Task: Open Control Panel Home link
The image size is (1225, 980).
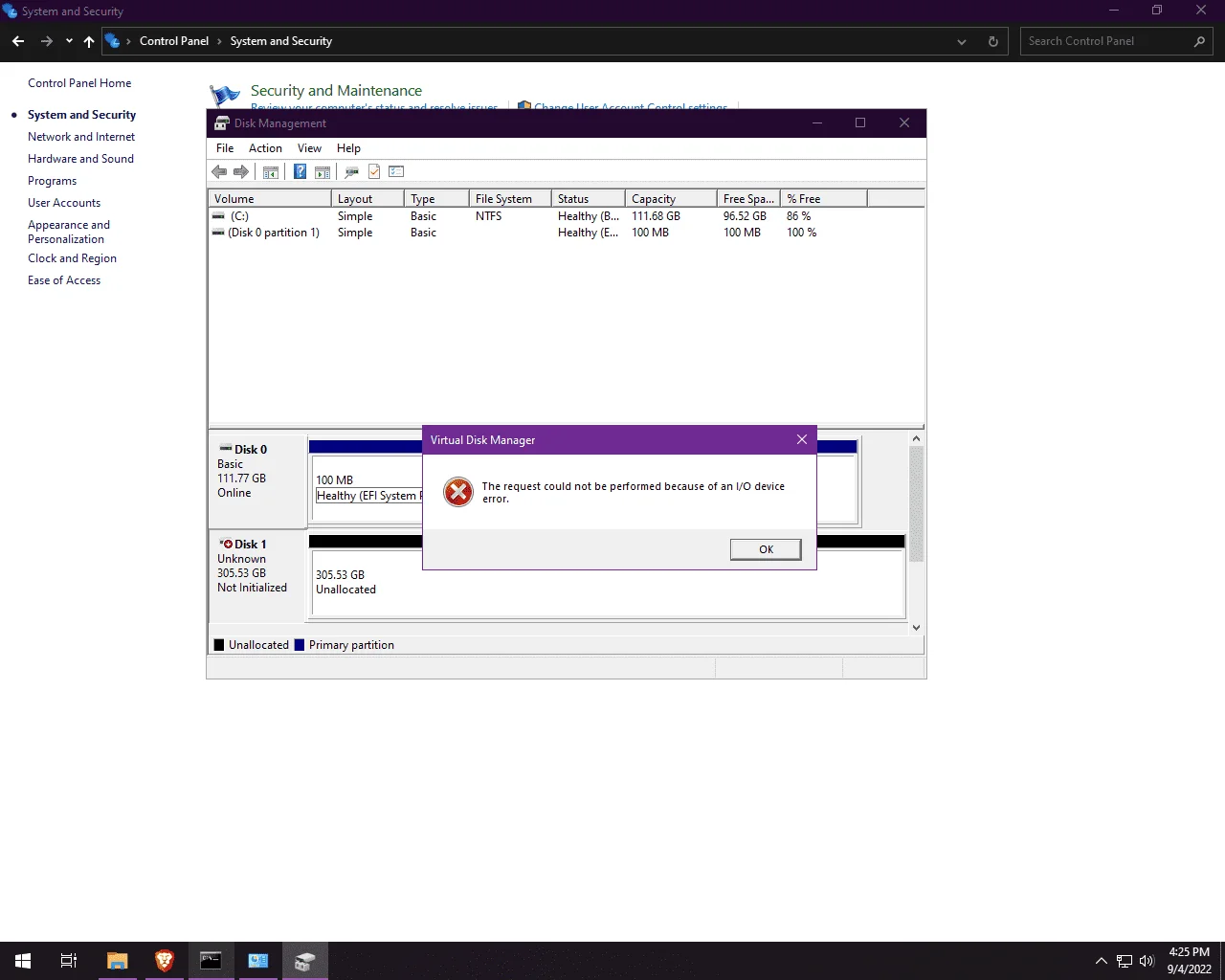Action: click(79, 83)
